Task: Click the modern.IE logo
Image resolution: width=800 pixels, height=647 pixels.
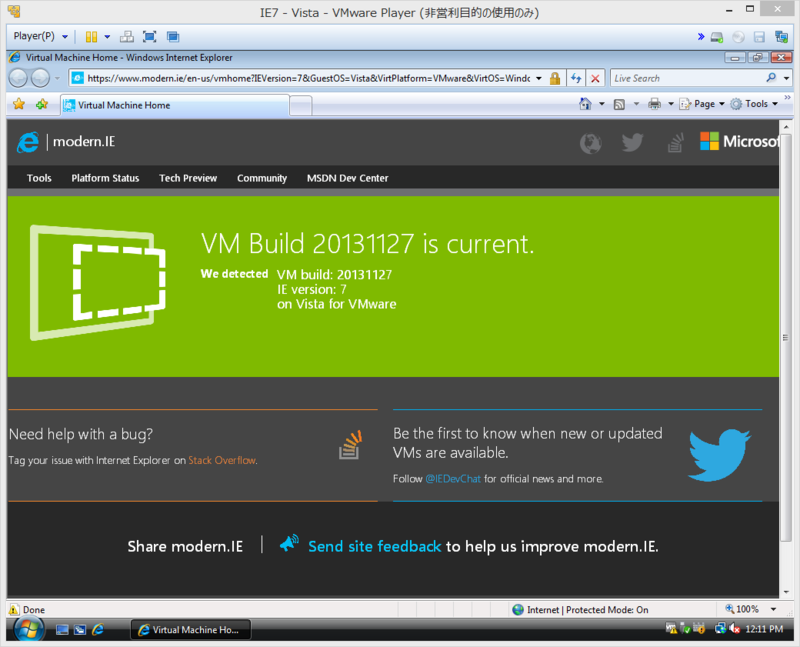Action: click(66, 142)
